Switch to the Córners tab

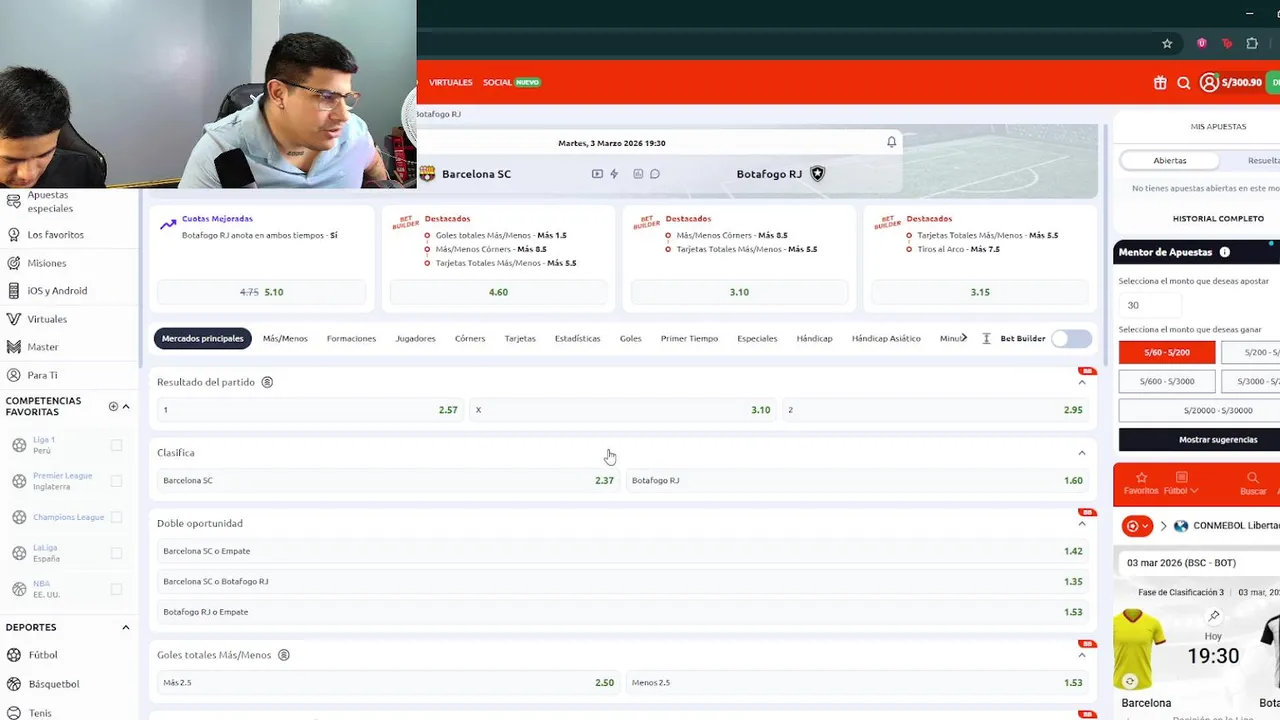pyautogui.click(x=470, y=338)
